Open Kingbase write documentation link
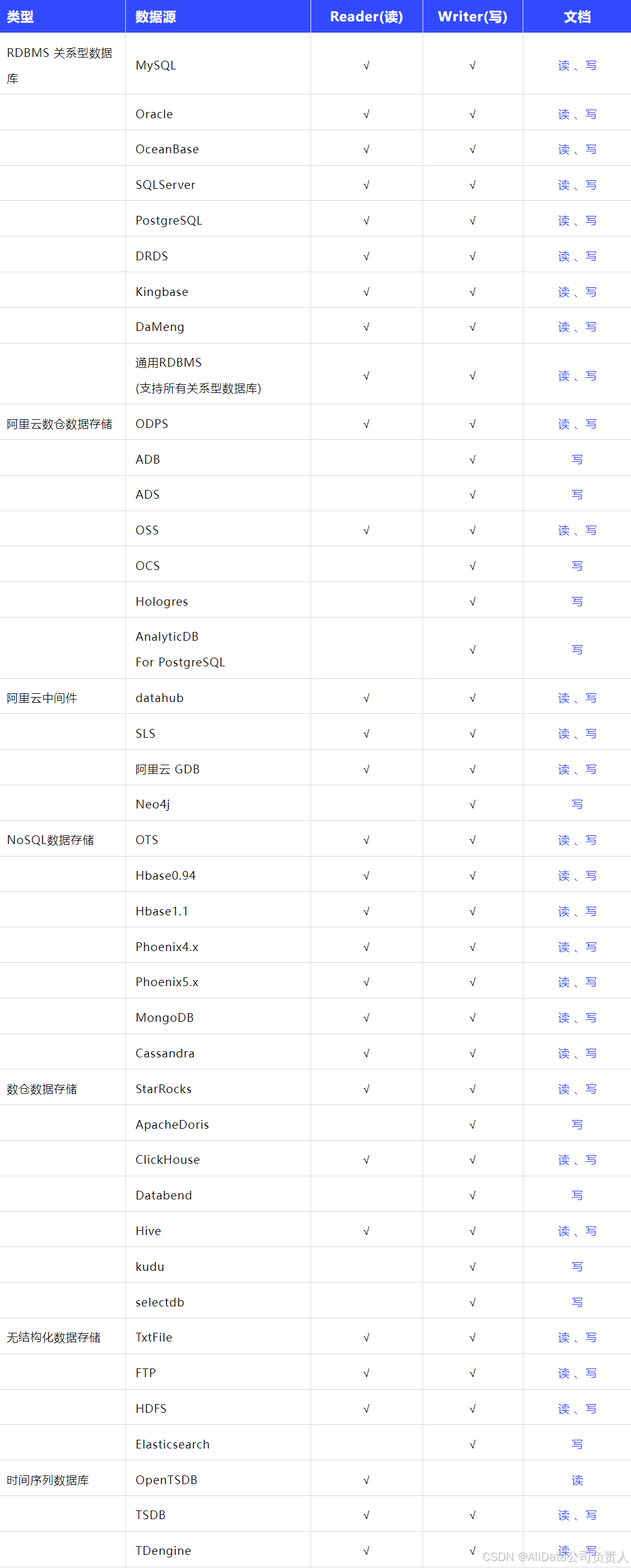The height and width of the screenshot is (1568, 631). [591, 292]
